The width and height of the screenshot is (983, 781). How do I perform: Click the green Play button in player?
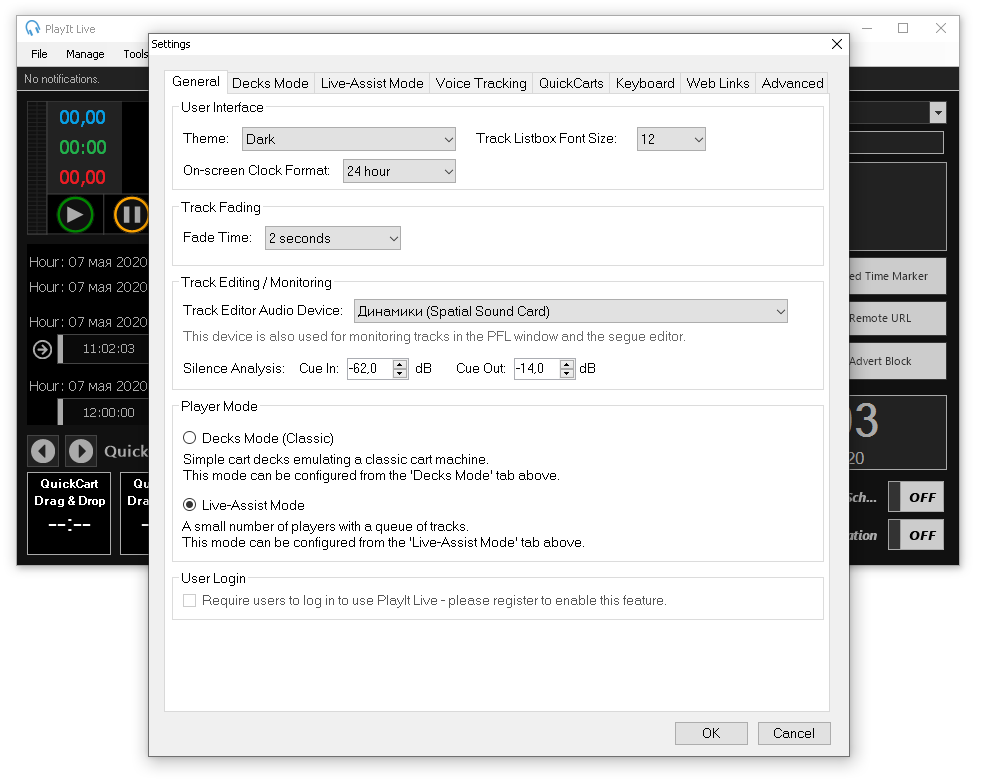75,214
